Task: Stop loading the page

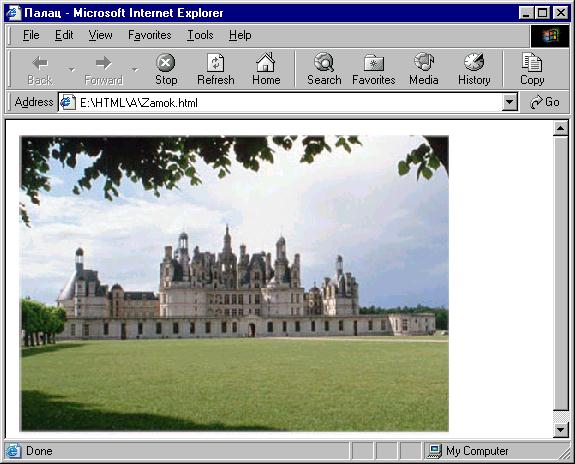Action: pos(166,70)
